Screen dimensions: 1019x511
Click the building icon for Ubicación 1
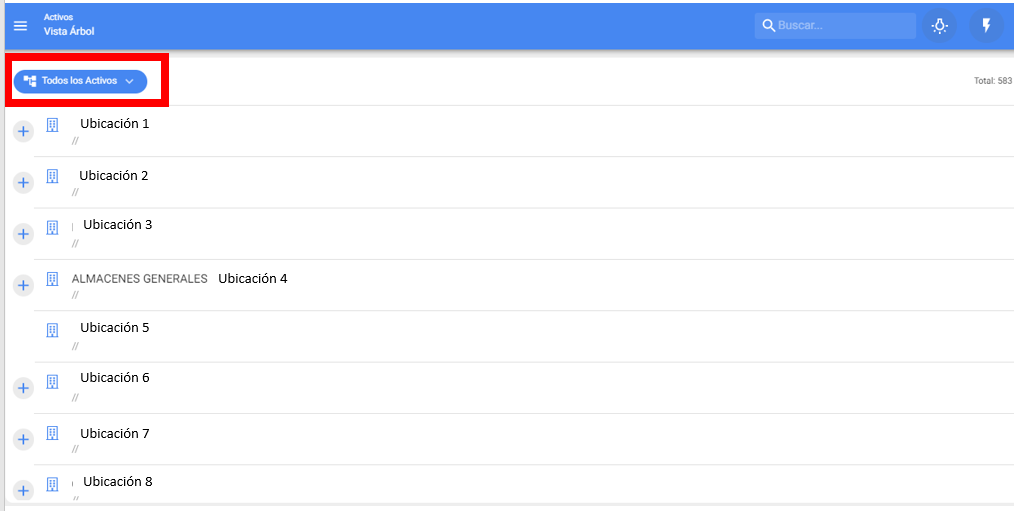tap(53, 126)
